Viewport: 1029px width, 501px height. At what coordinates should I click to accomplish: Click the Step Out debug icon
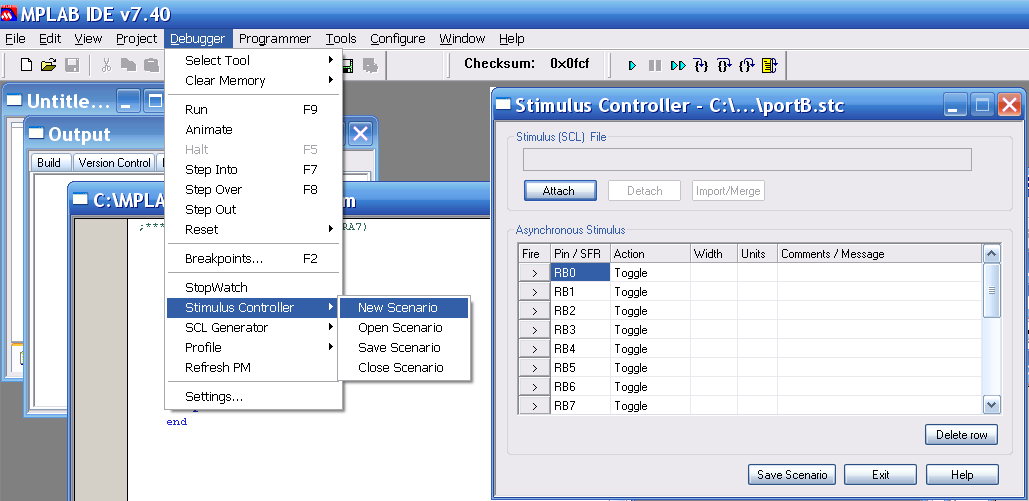[x=747, y=65]
